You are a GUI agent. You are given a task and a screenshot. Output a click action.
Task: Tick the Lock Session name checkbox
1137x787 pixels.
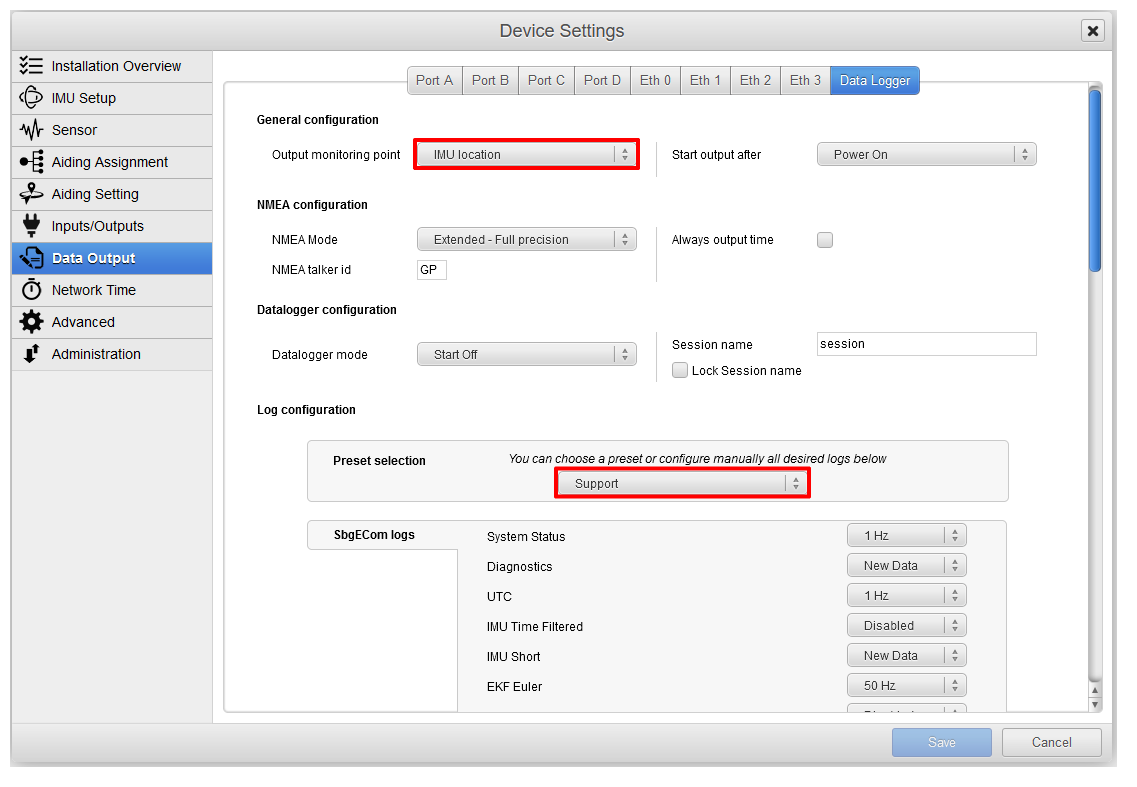(x=679, y=371)
